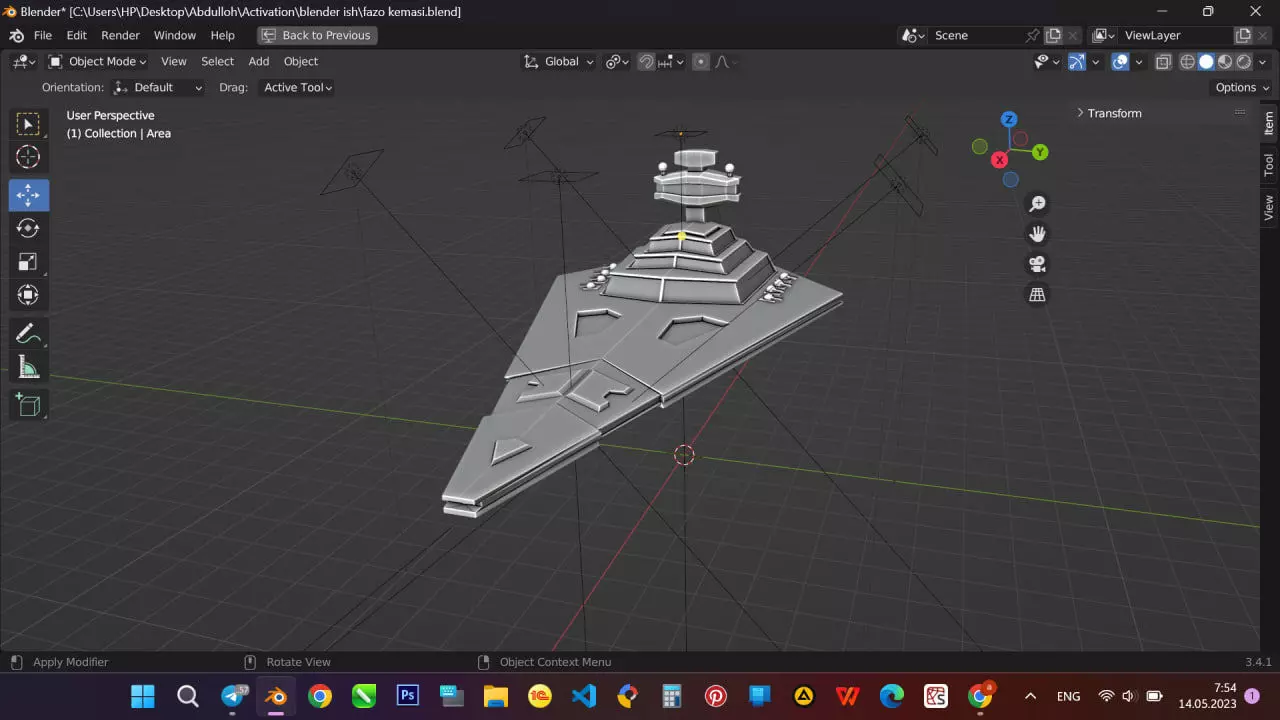Open the editor type dropdown

(x=24, y=62)
